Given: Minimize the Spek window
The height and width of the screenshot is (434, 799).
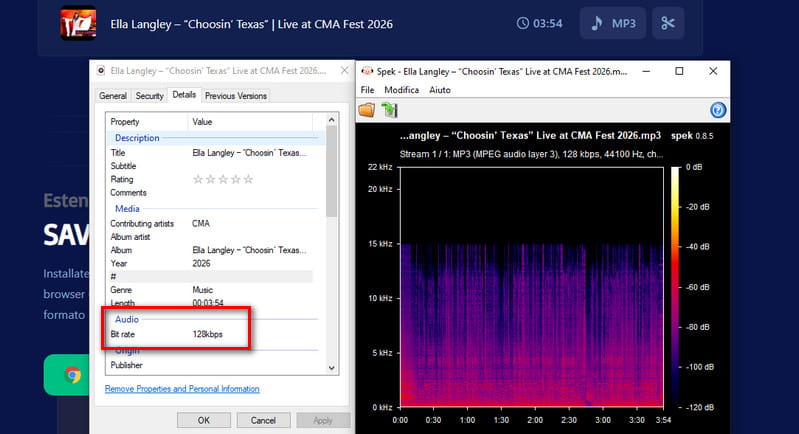Looking at the screenshot, I should pos(646,71).
